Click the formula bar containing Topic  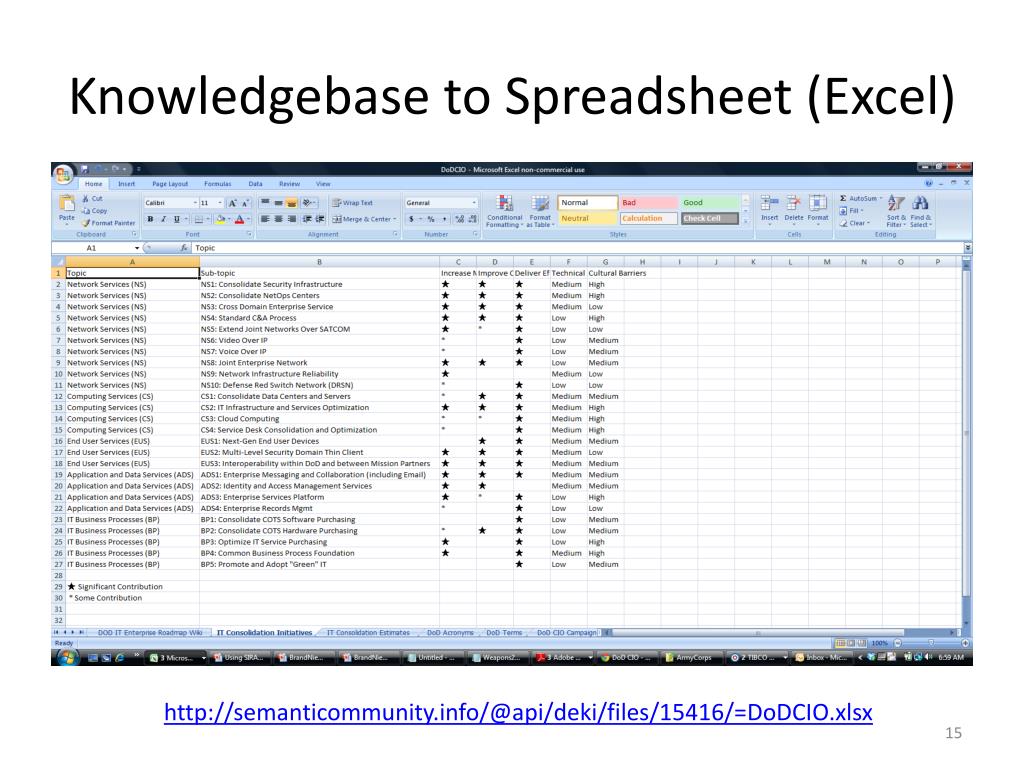[577, 248]
